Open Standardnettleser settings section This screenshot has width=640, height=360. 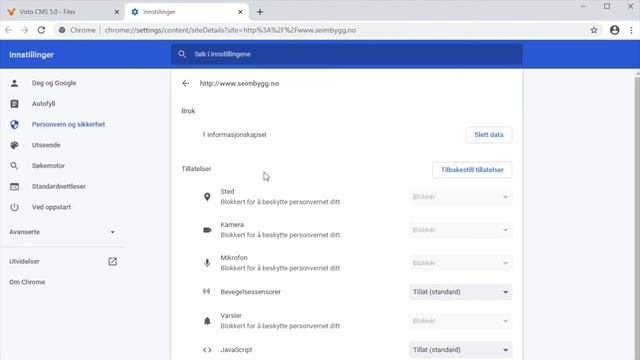pyautogui.click(x=59, y=187)
